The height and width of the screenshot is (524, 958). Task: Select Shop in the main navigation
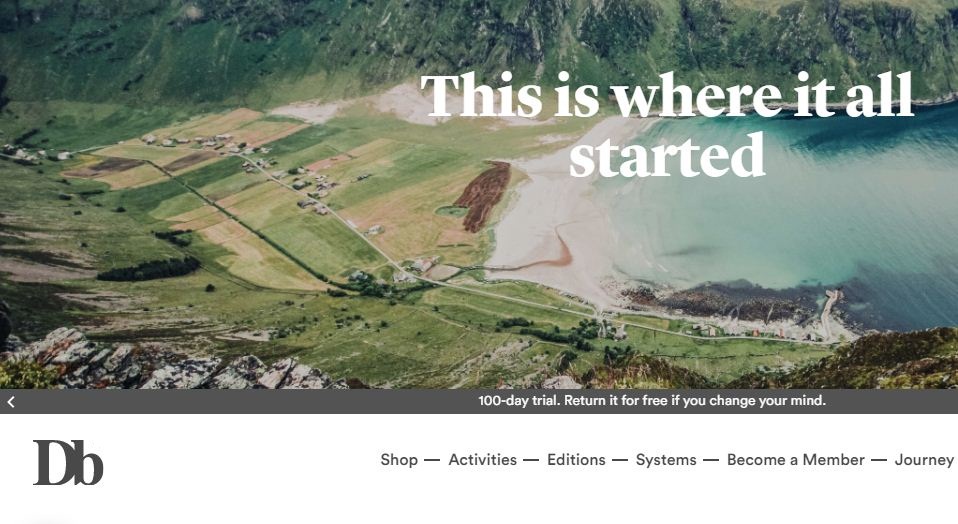[399, 460]
